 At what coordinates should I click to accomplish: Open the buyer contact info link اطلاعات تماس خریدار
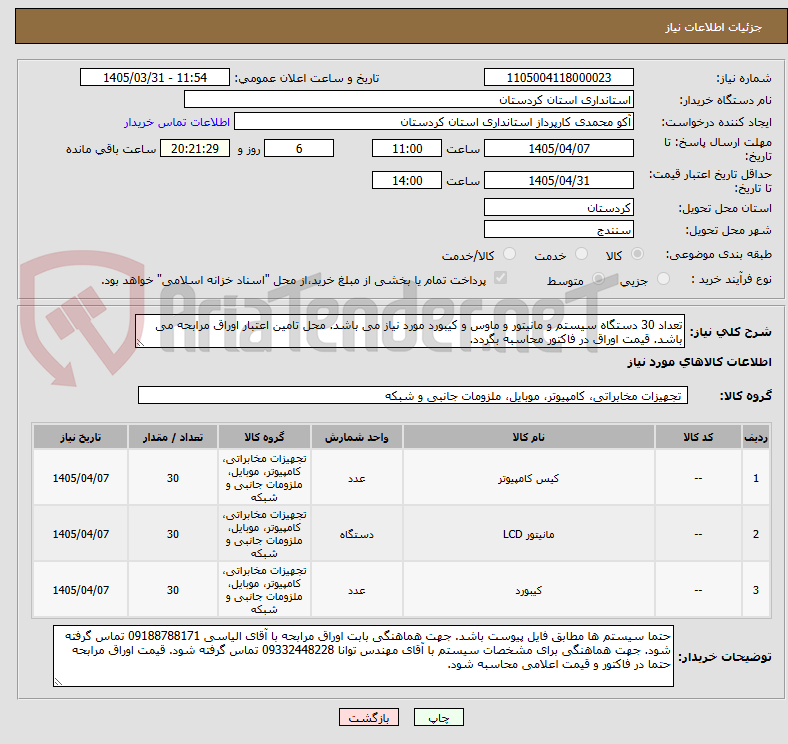point(177,122)
